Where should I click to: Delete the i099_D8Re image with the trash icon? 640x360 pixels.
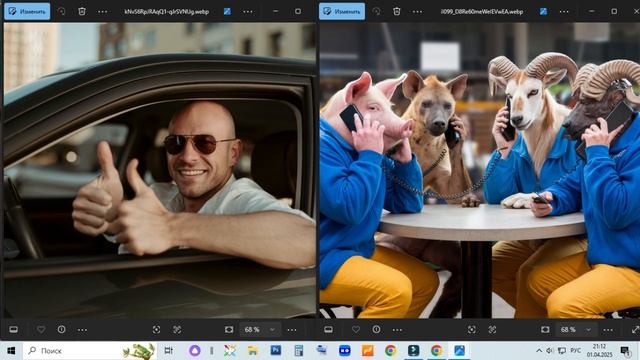tap(397, 11)
